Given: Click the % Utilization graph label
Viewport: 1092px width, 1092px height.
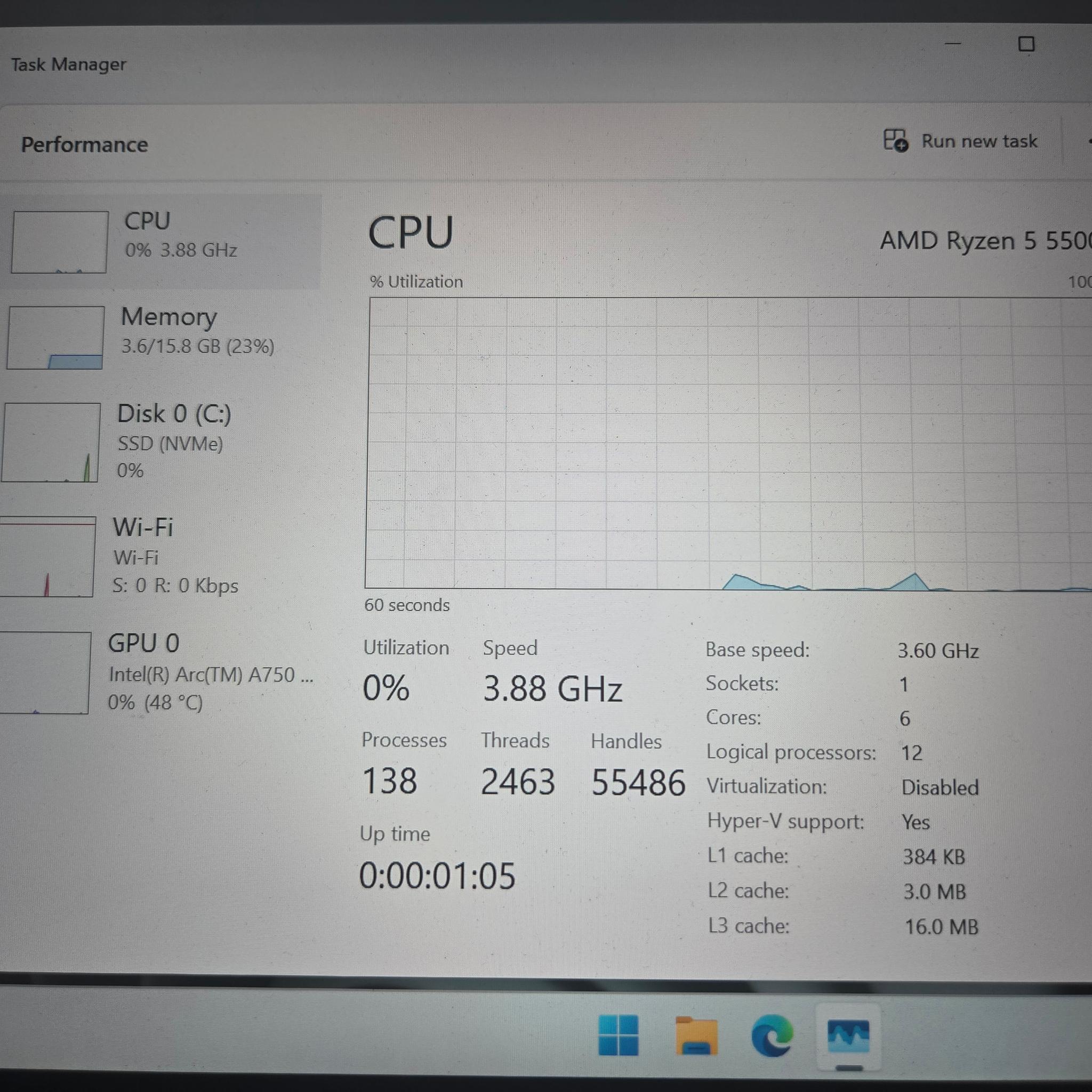Looking at the screenshot, I should pyautogui.click(x=416, y=282).
